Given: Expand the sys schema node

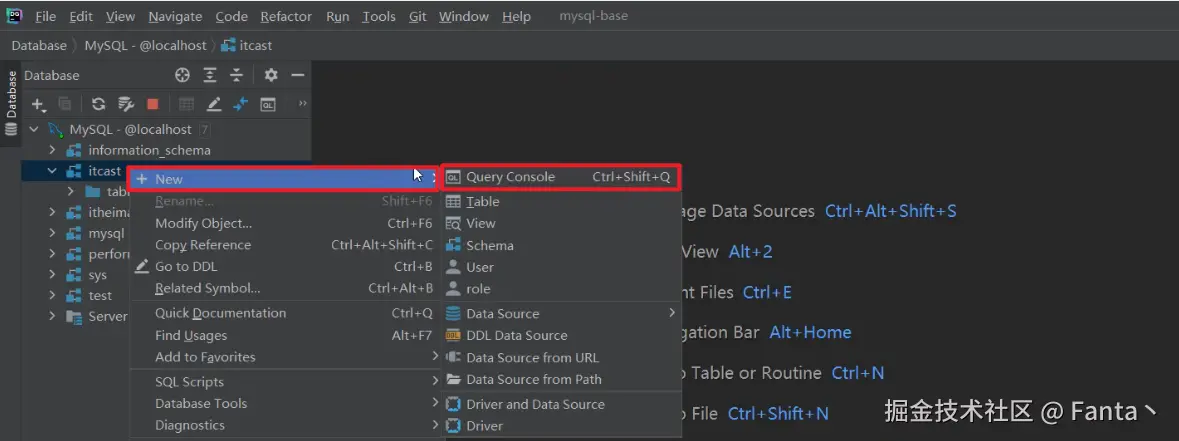Looking at the screenshot, I should pos(52,275).
